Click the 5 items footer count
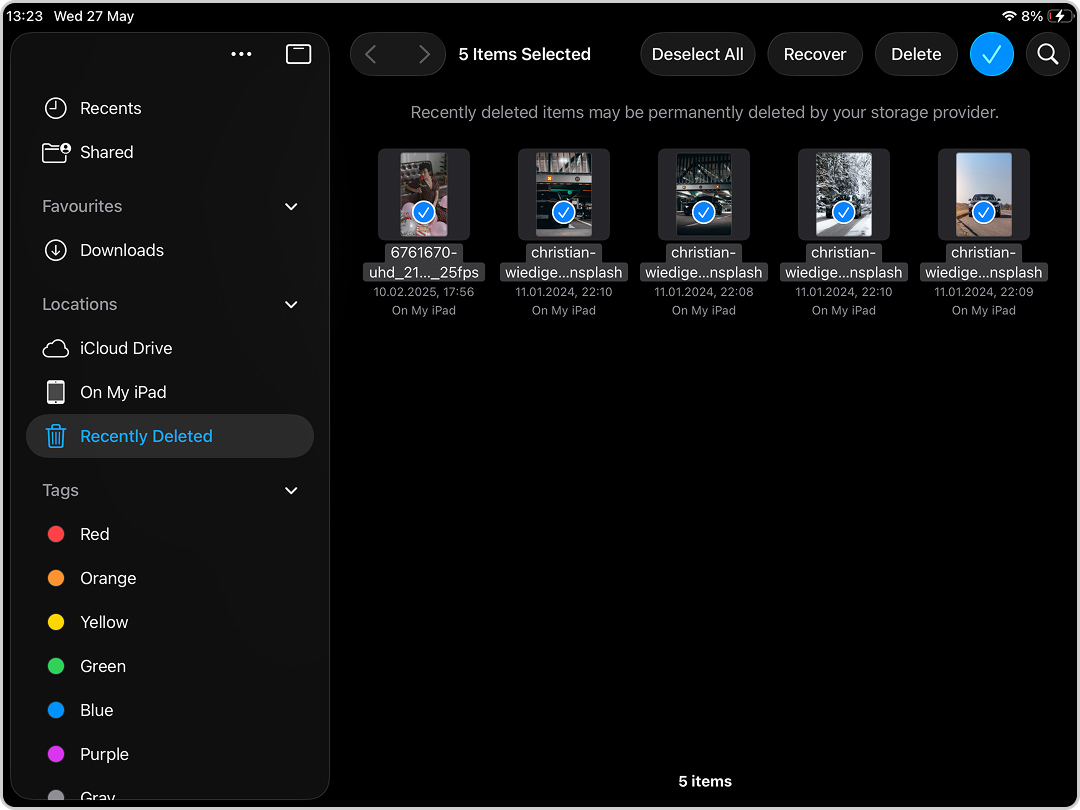 pyautogui.click(x=705, y=781)
